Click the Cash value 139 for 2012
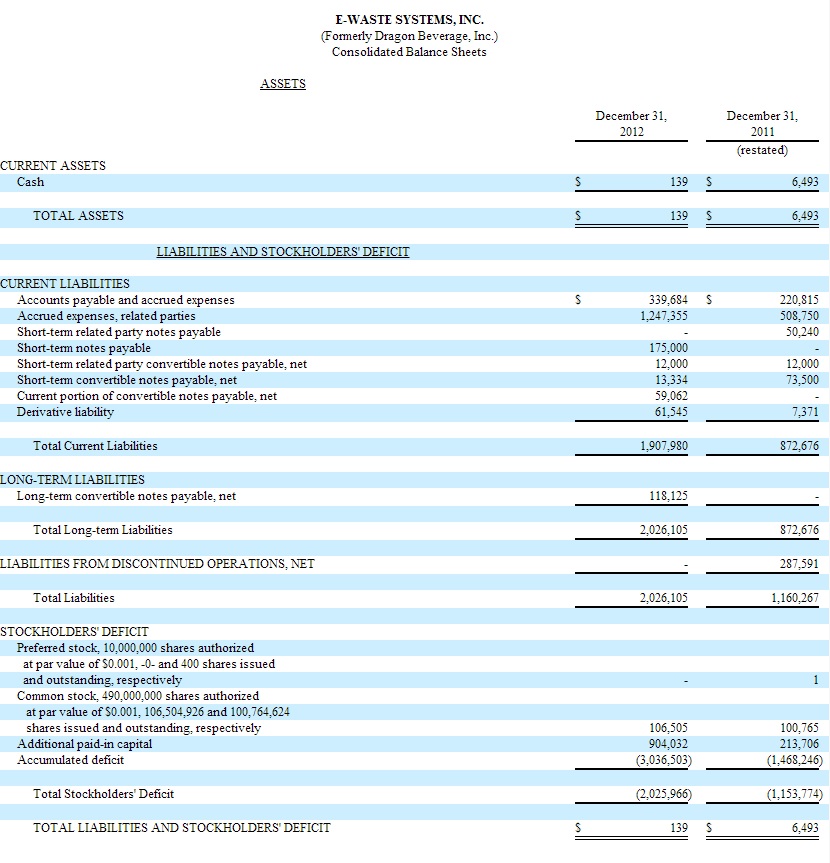Viewport: 830px width, 863px height. coord(679,182)
